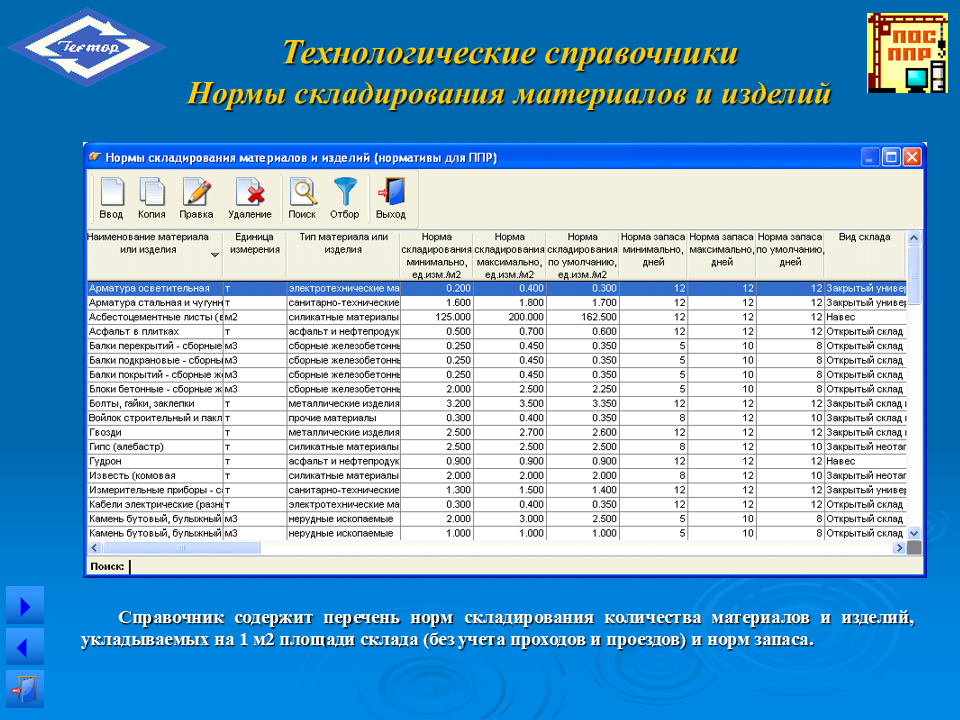Click the horizontal scrollbar thumb

click(181, 548)
